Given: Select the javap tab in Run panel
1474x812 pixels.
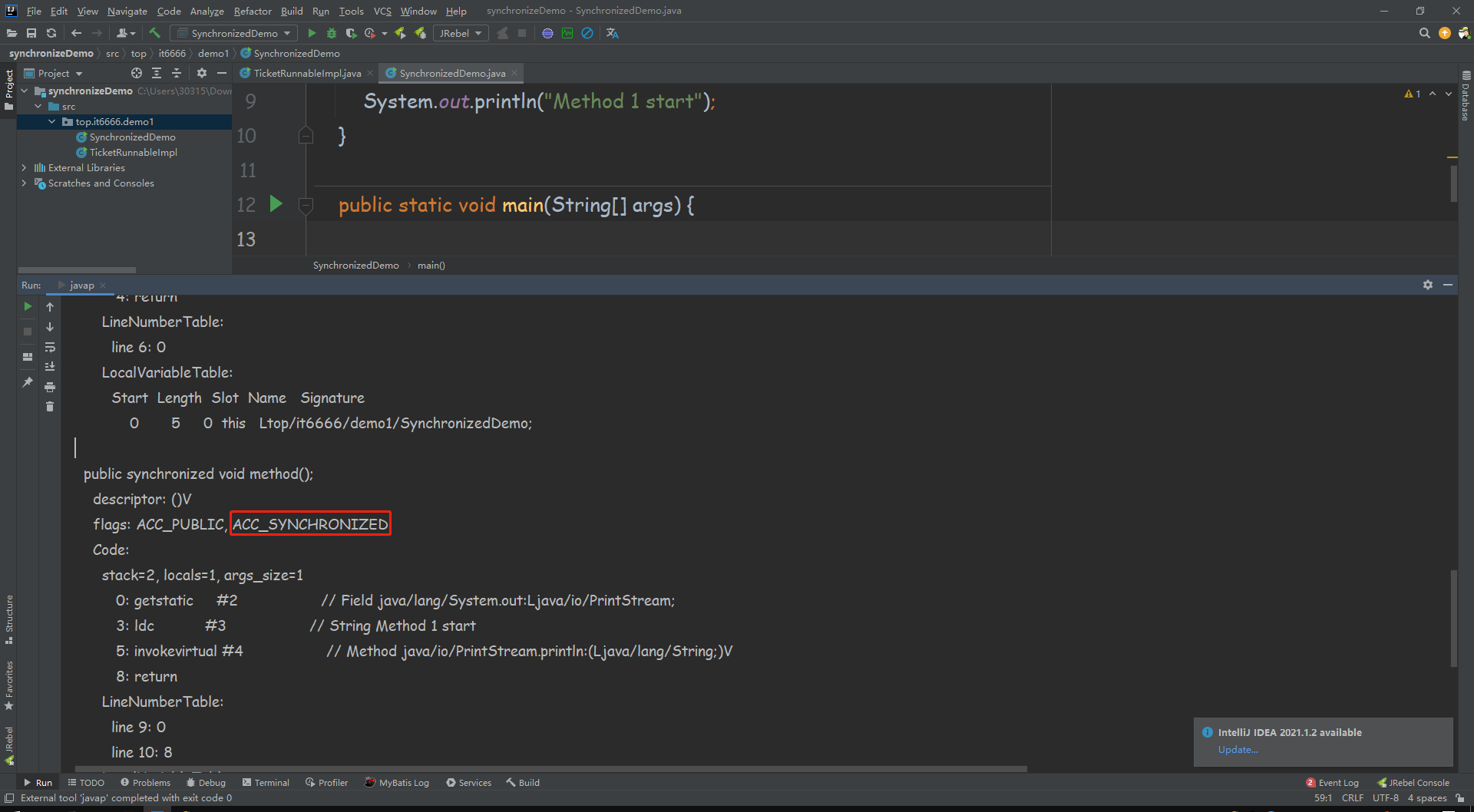Looking at the screenshot, I should point(81,285).
